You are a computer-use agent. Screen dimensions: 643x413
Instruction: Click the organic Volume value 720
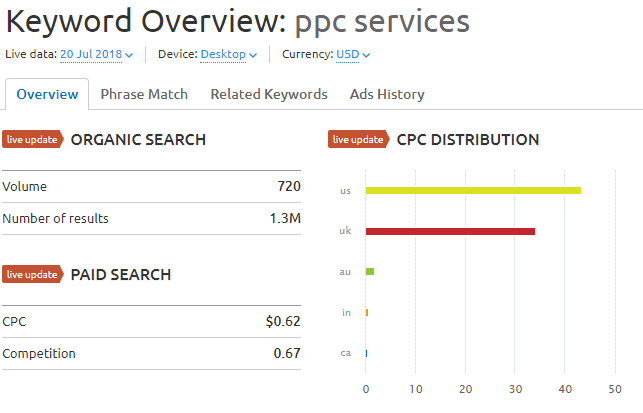pos(289,186)
